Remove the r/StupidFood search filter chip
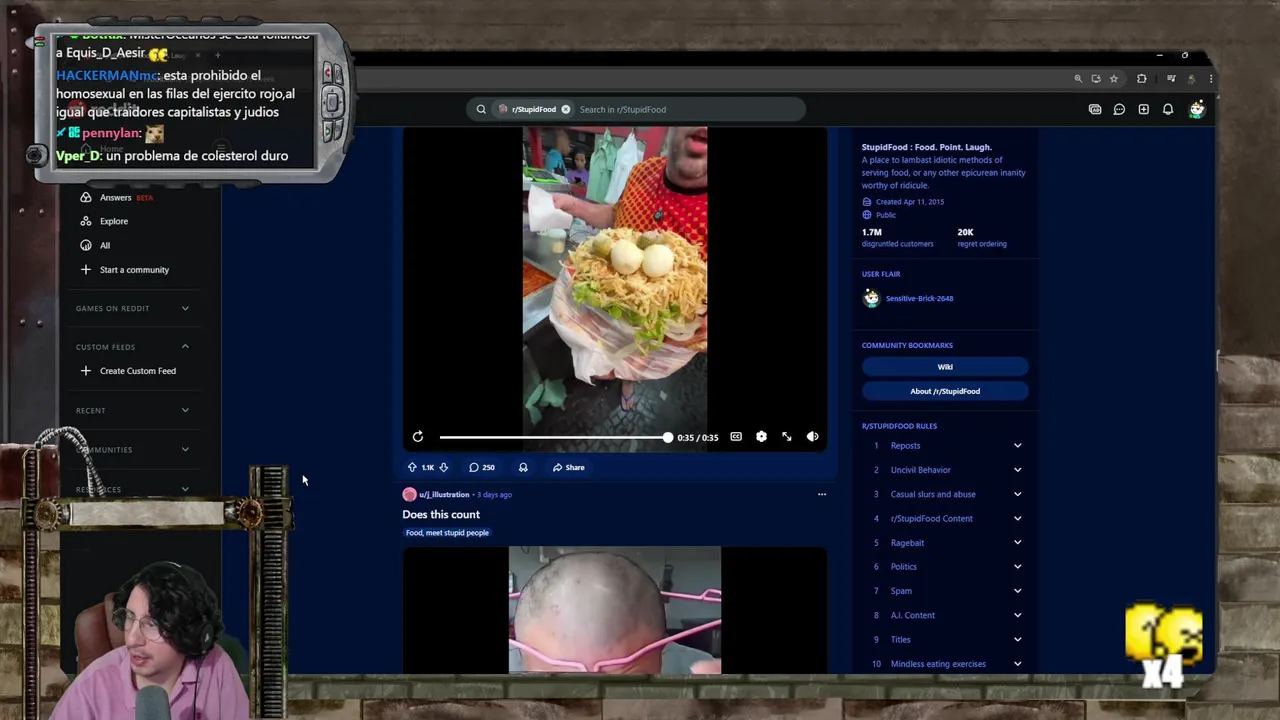Screen dimensions: 1280x720 pyautogui.click(x=566, y=109)
